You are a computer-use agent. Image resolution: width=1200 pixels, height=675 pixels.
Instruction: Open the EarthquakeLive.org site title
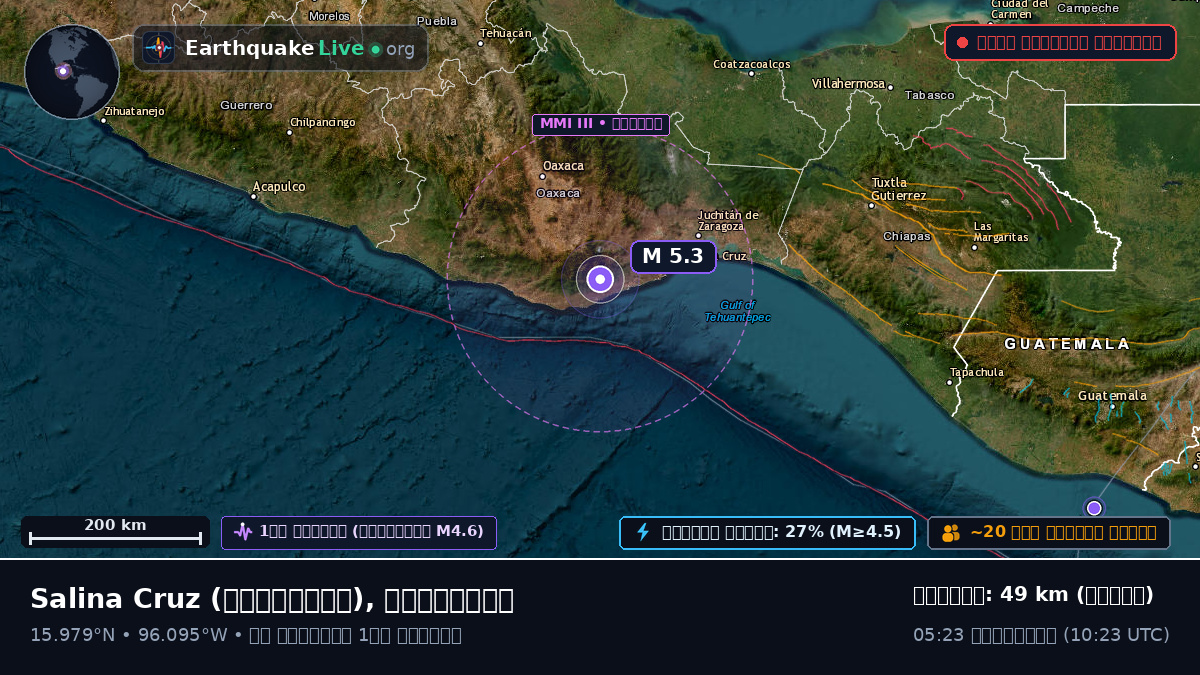point(299,49)
